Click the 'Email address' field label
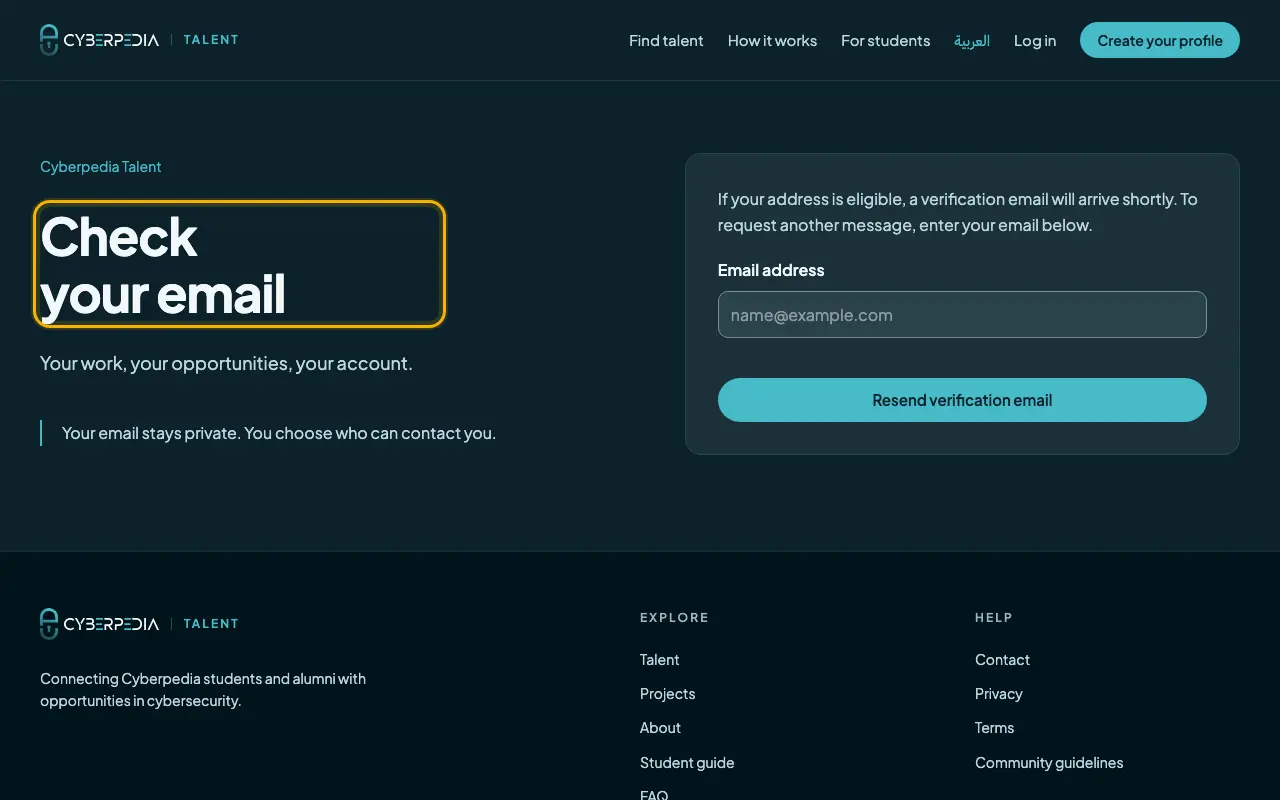The height and width of the screenshot is (800, 1280). pos(771,270)
